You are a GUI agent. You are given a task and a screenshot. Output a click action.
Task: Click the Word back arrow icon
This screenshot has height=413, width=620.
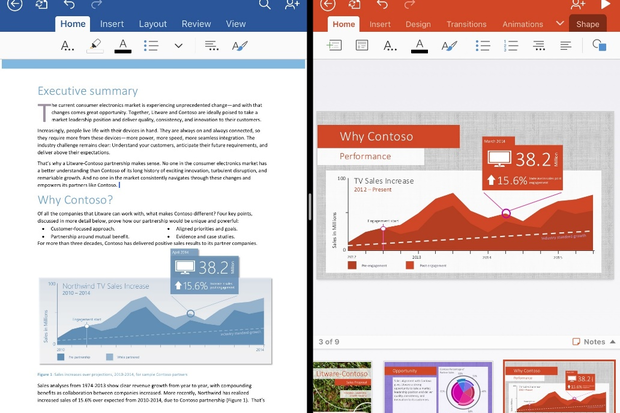(x=15, y=5)
